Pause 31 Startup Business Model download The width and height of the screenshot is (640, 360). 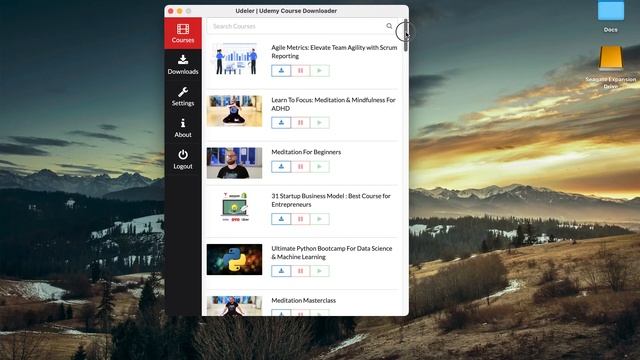(300, 219)
